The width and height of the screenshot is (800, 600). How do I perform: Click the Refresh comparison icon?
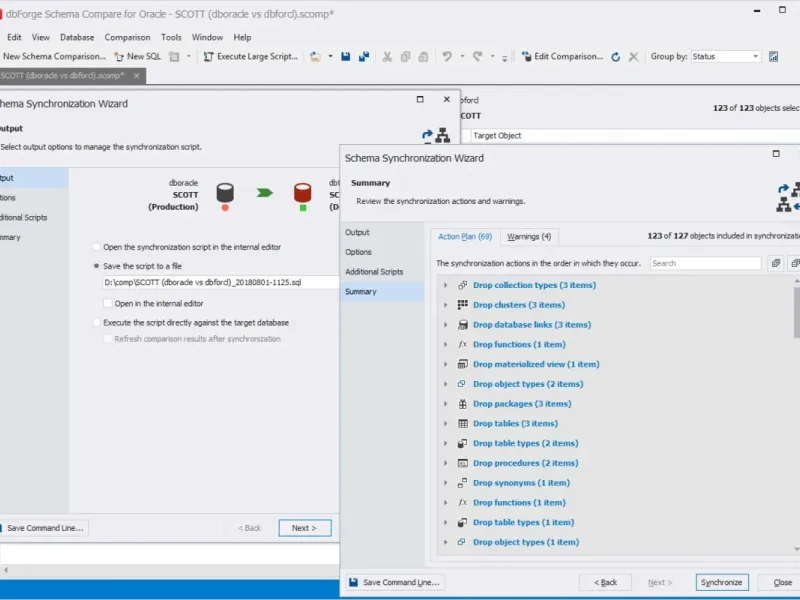pyautogui.click(x=616, y=57)
